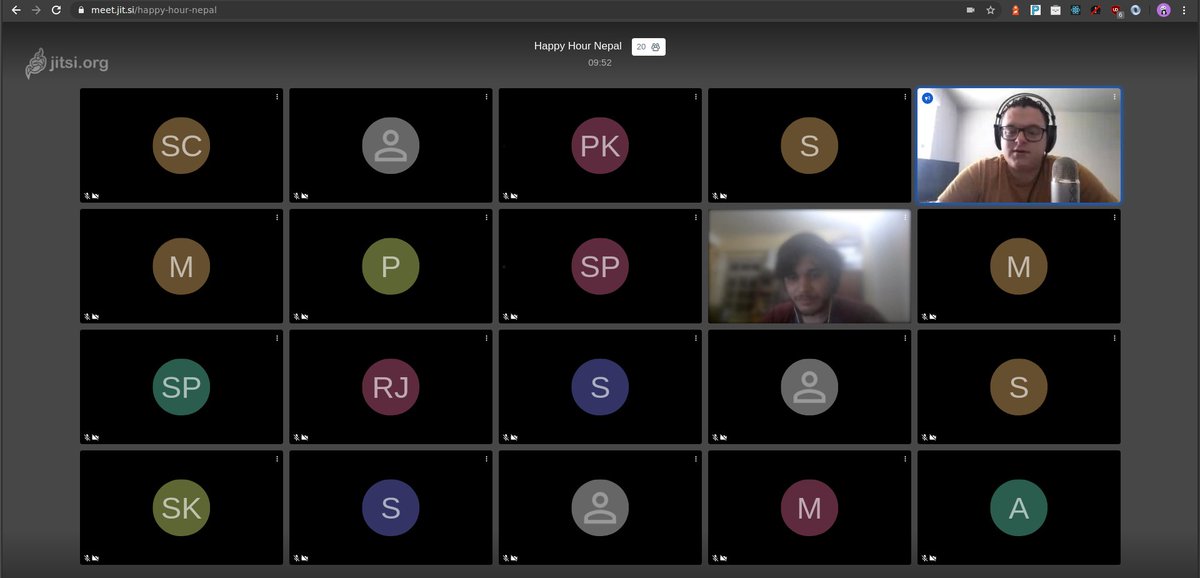Viewport: 1200px width, 578px height.
Task: Open the three-dot menu on the blurred webcam tile
Action: tap(905, 217)
